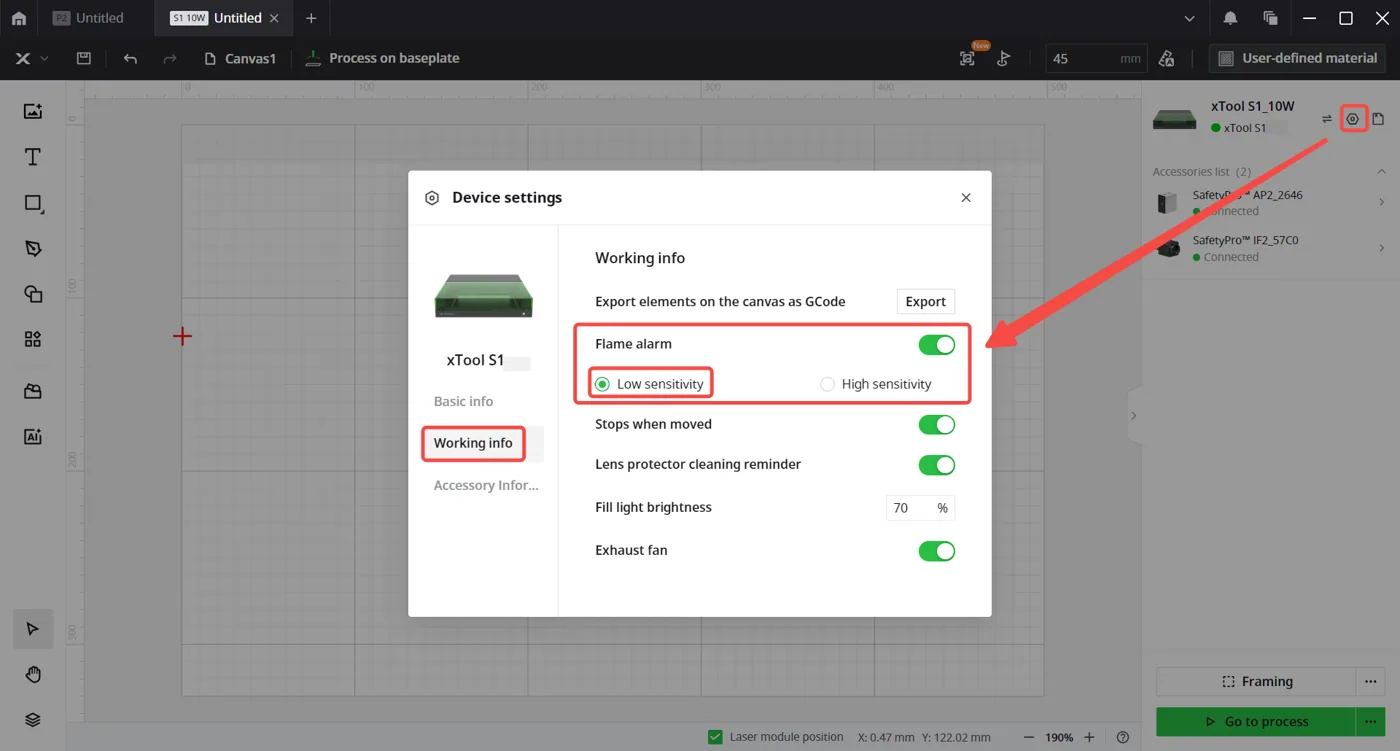Close the S1 10W Untitled tab

point(275,18)
